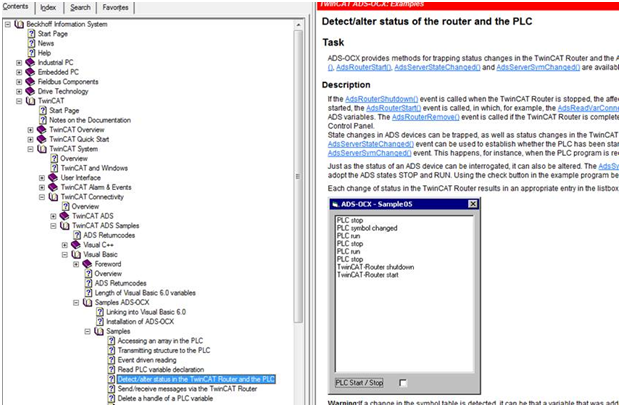Screen dimensions: 621x407
Task: Click the Visual C++ book icon
Action: click(x=76, y=245)
